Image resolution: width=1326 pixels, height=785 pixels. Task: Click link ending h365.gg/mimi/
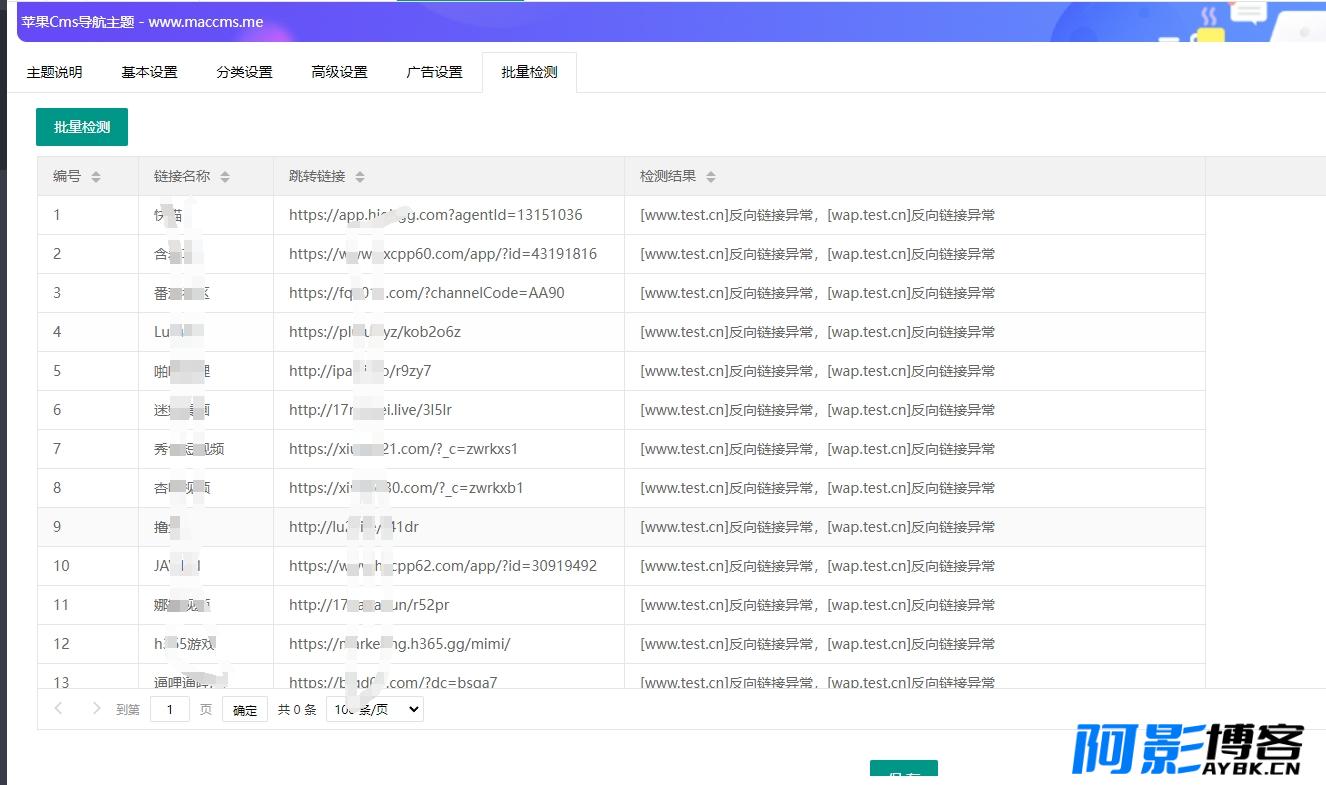coord(400,644)
